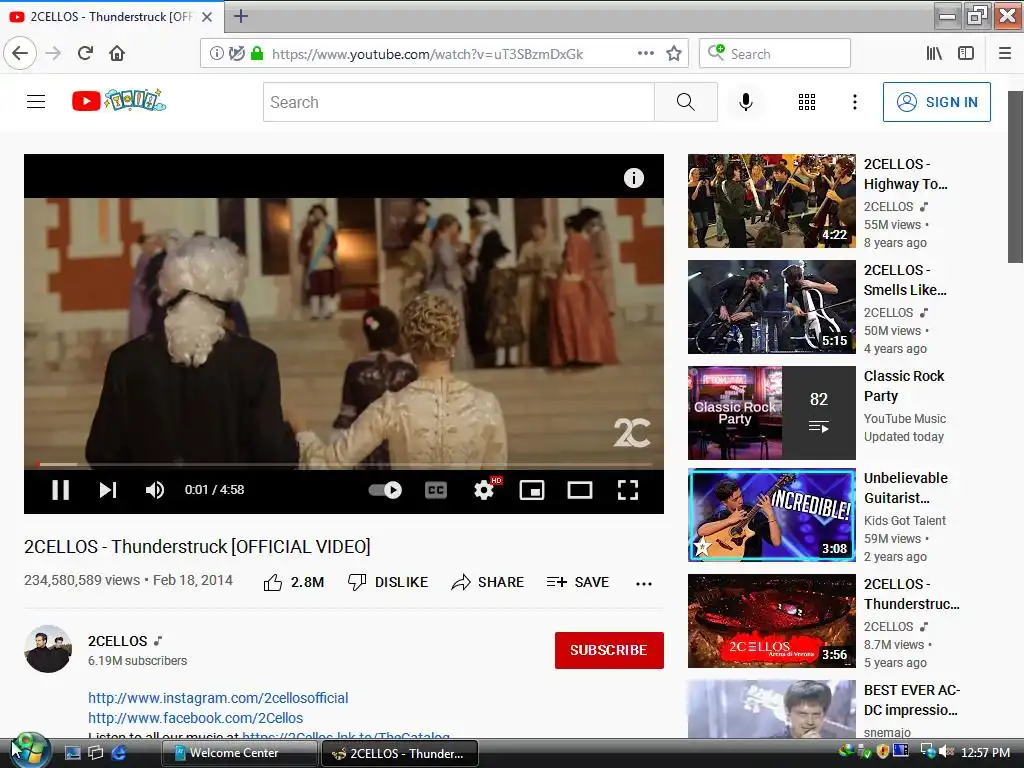Switch to theater mode view

[580, 490]
